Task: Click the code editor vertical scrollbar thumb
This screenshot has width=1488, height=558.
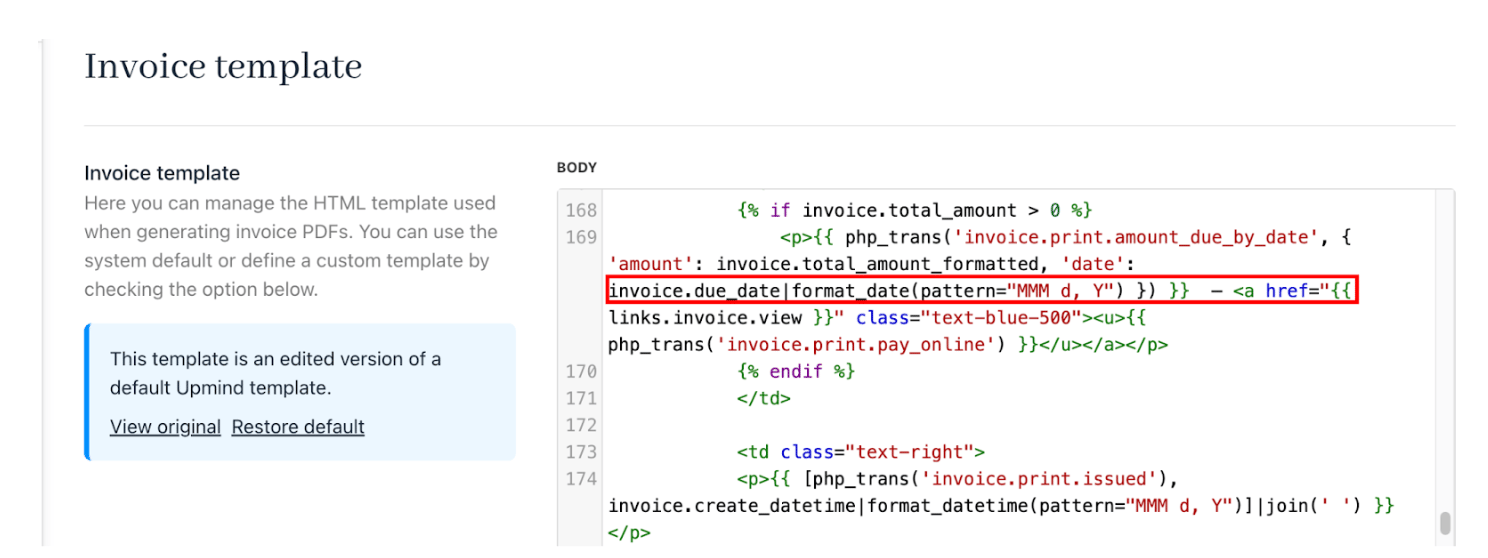Action: [1444, 524]
